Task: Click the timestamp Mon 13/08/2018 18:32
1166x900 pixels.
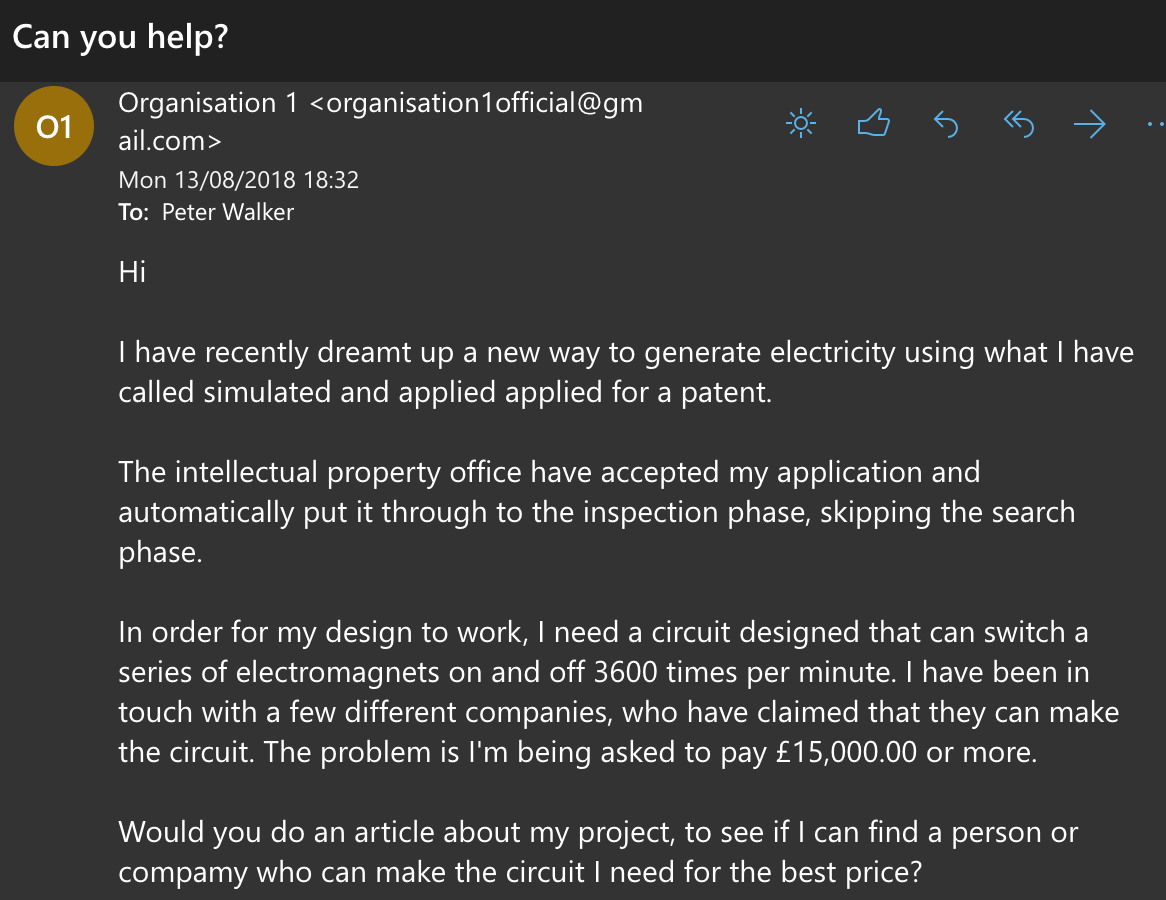Action: [238, 181]
